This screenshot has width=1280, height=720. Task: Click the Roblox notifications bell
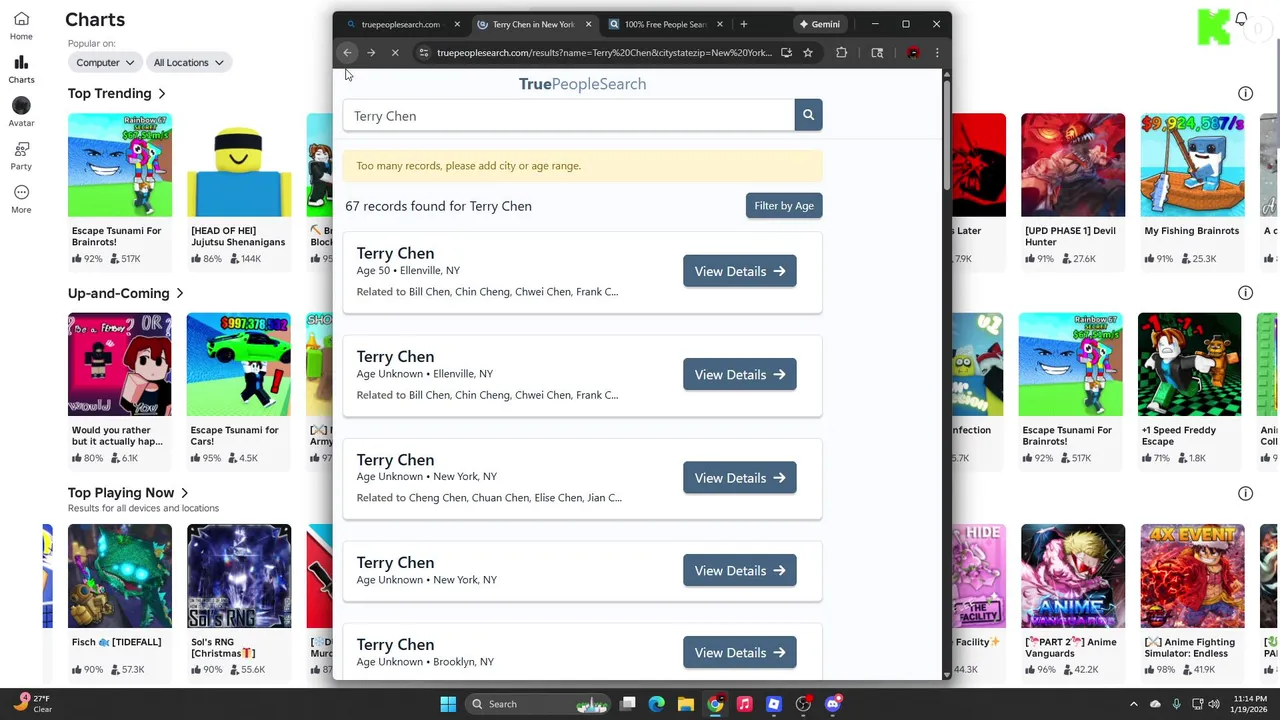click(1241, 19)
